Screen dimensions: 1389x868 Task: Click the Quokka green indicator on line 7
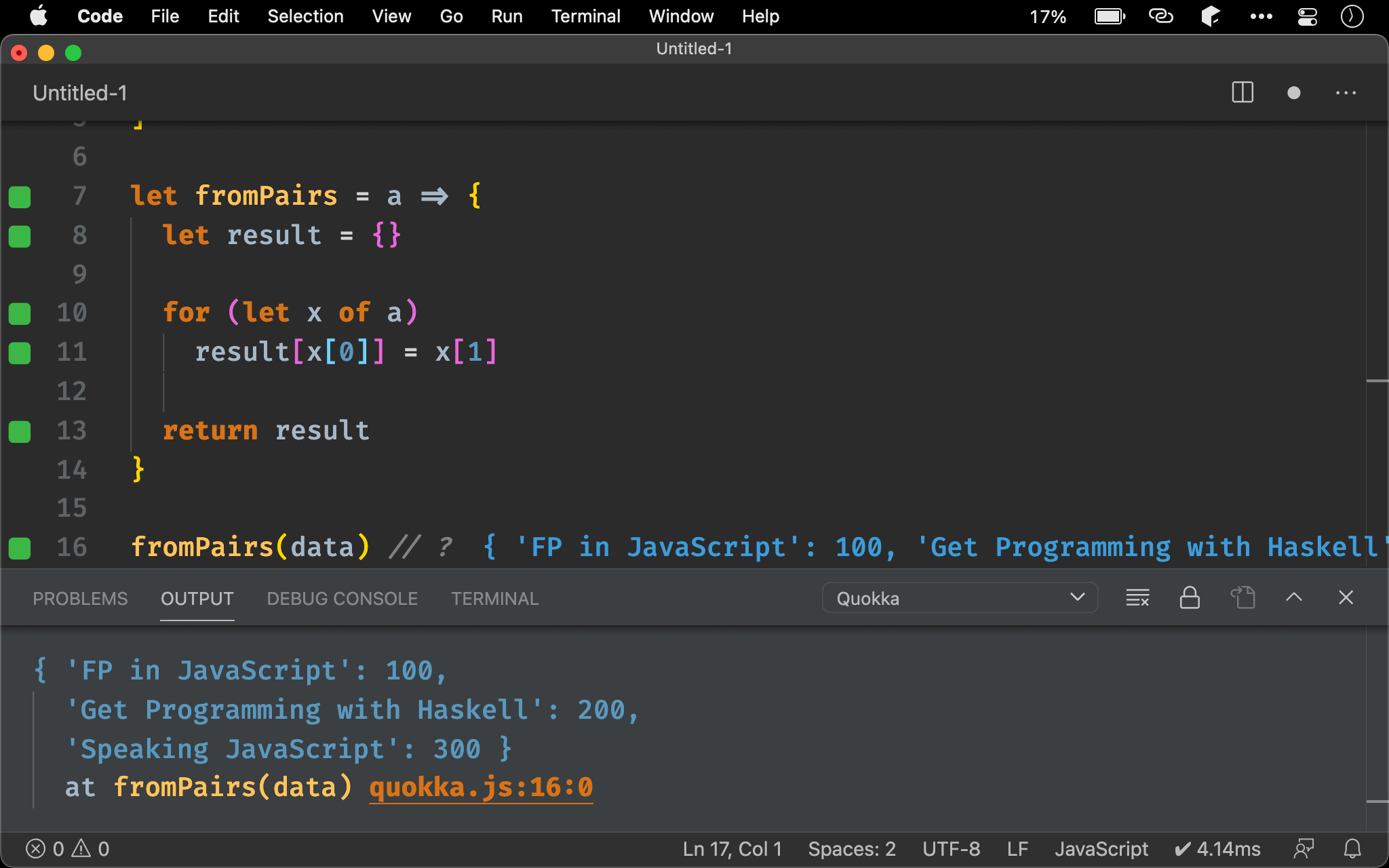coord(20,197)
